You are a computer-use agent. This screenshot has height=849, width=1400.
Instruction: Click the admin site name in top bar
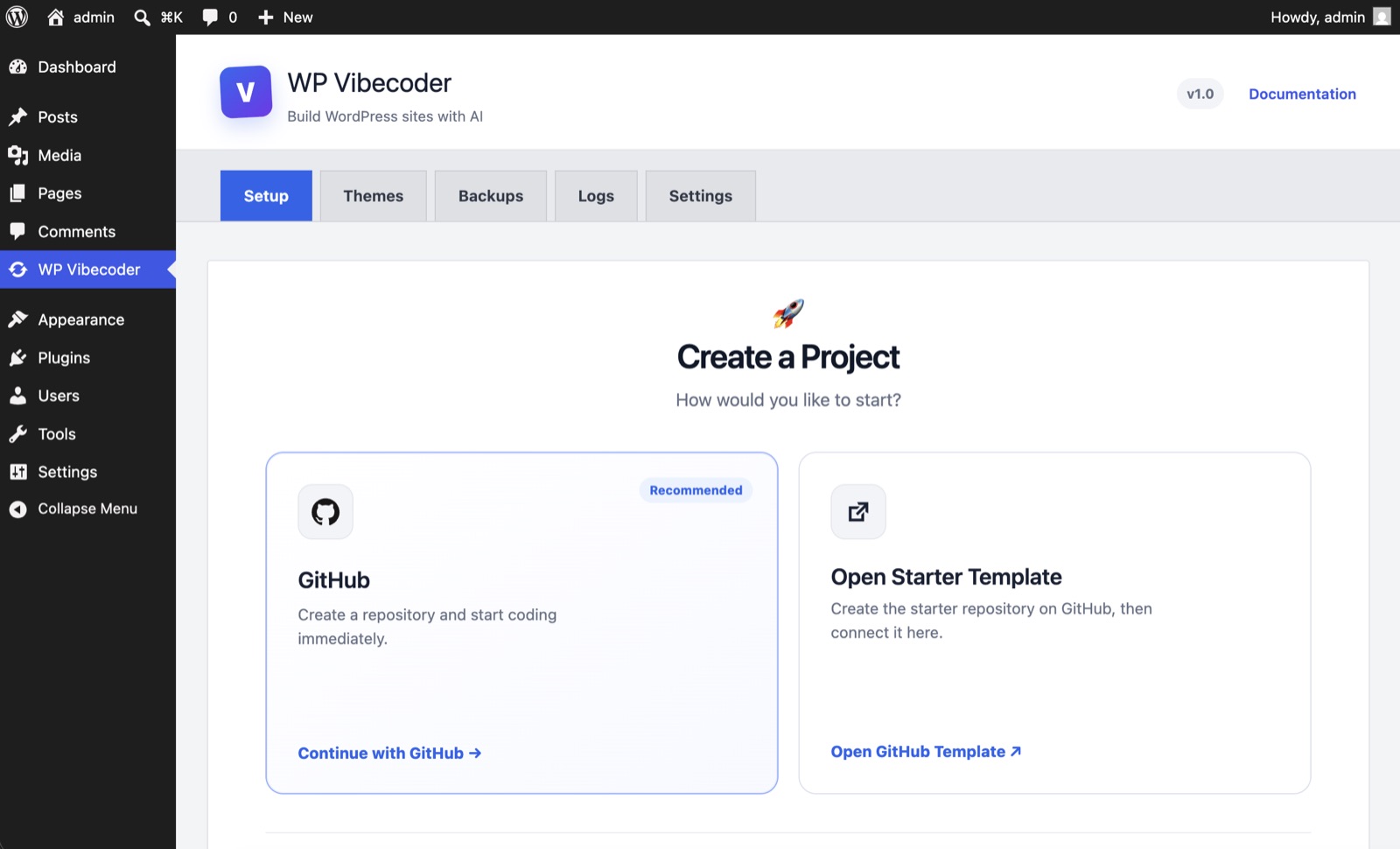point(94,18)
